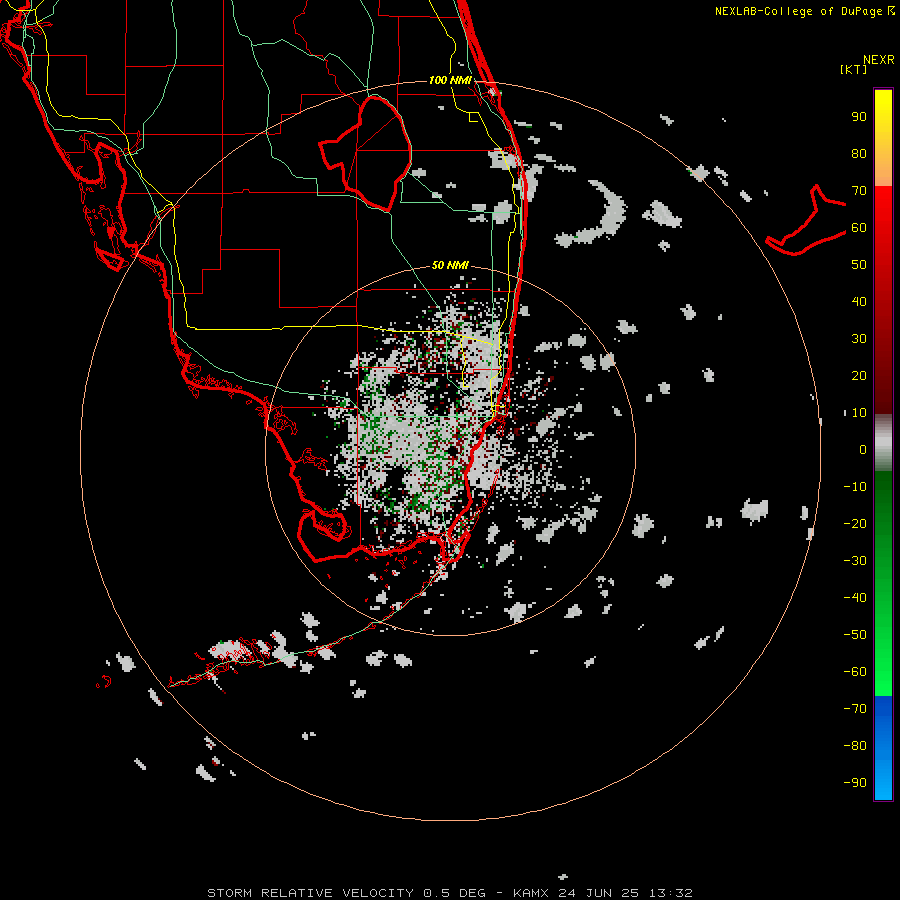This screenshot has width=900, height=900.
Task: Click the 0 value on the velocity scale
Action: 863,449
